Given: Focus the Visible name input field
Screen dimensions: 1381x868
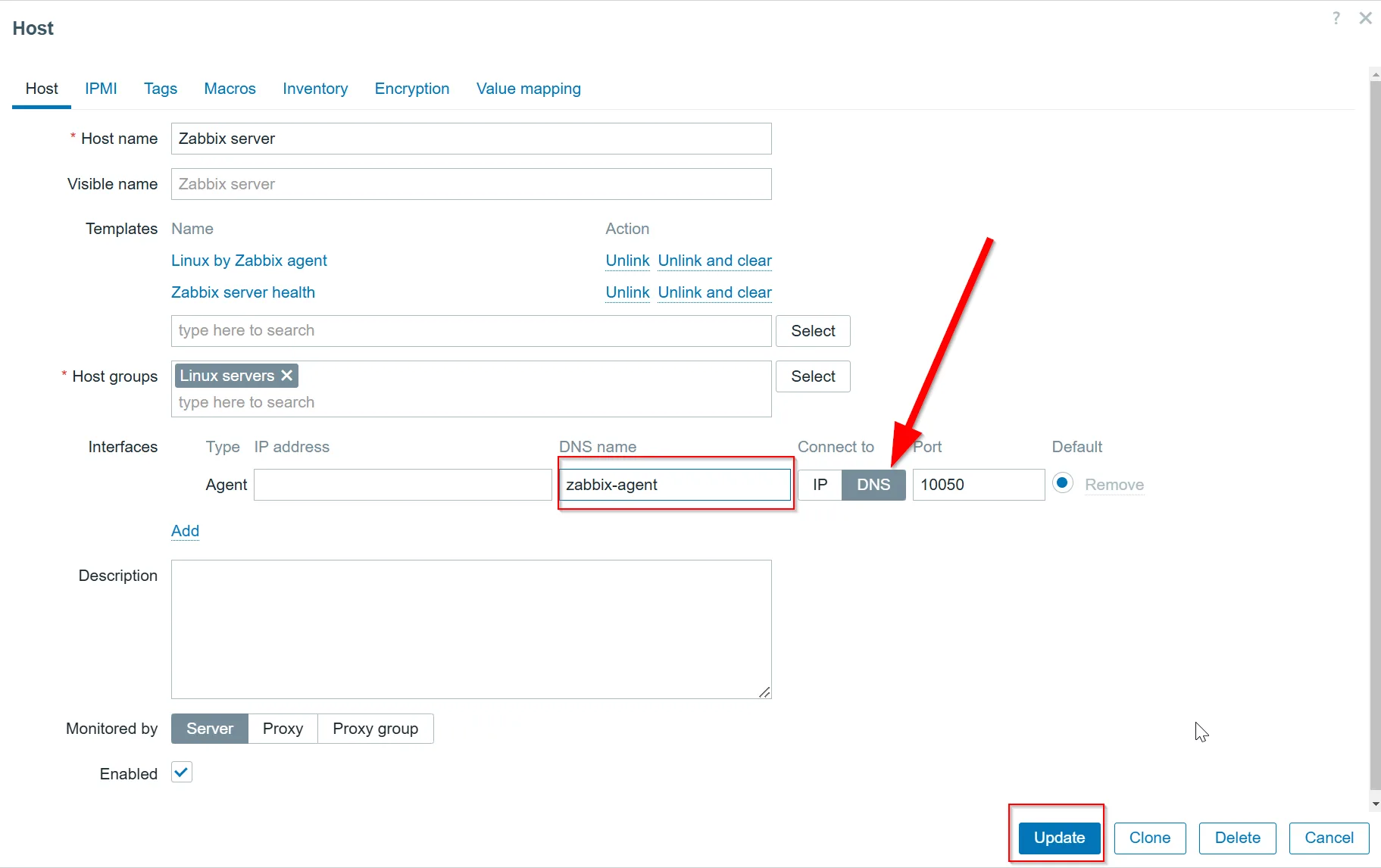Looking at the screenshot, I should (471, 184).
